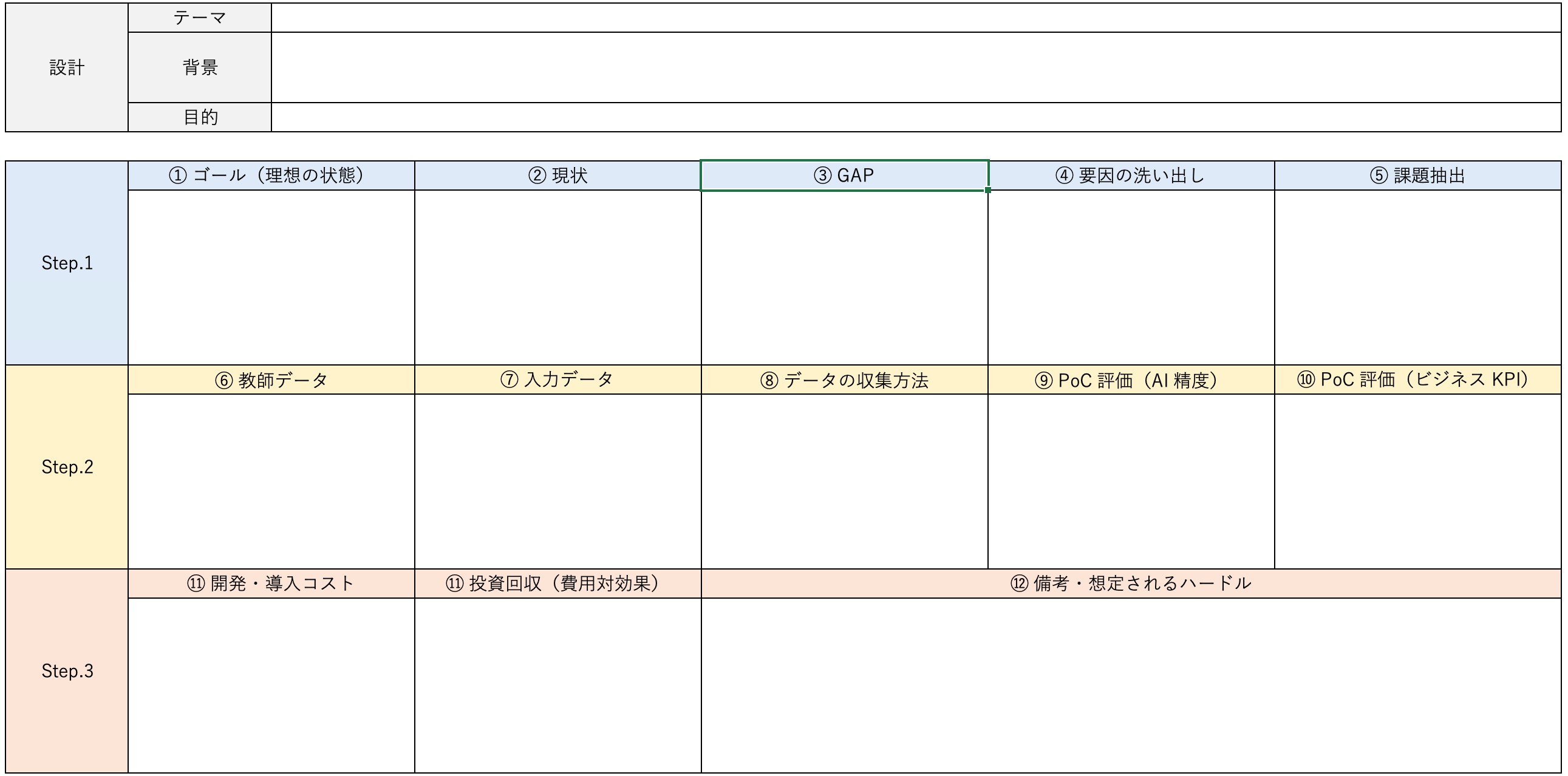The height and width of the screenshot is (776, 1568).
Task: Click the ⑫ 備考・想定されるハードル header
Action: pyautogui.click(x=1130, y=584)
